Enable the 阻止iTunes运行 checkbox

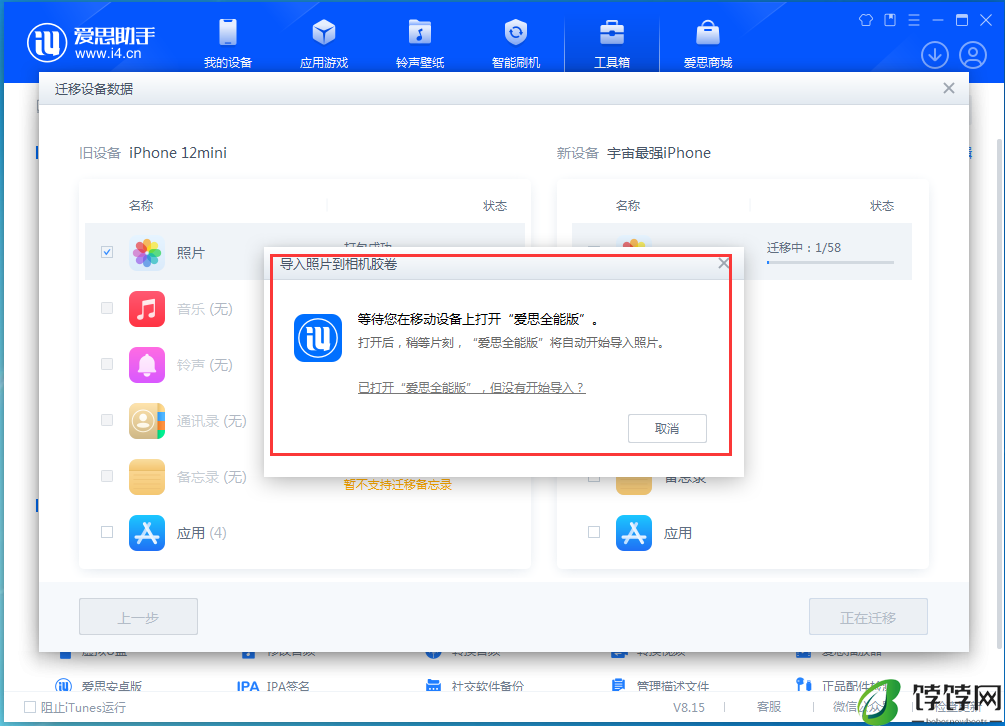(x=30, y=707)
